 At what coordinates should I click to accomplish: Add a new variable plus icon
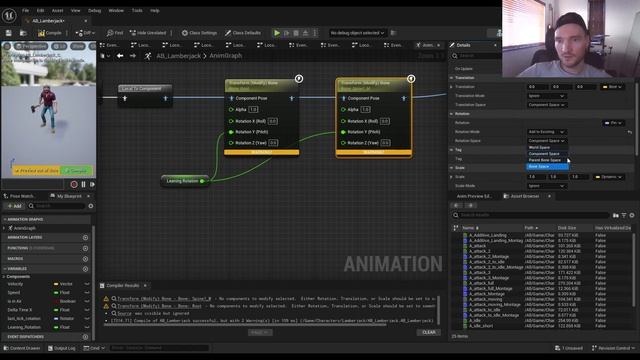click(x=85, y=269)
